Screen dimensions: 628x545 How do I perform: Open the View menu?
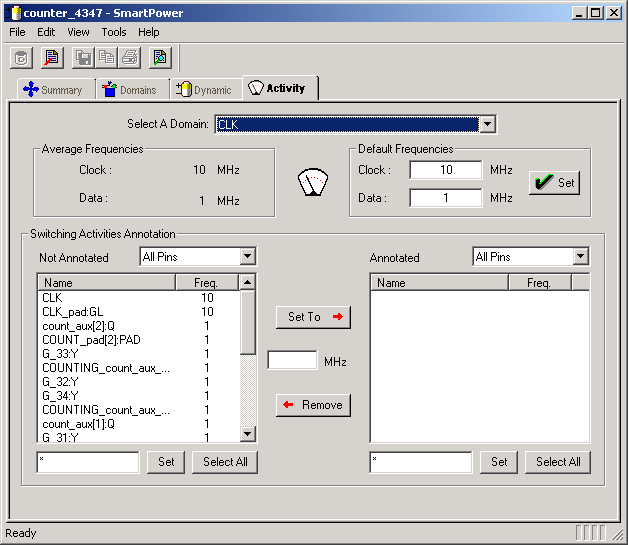tap(78, 32)
